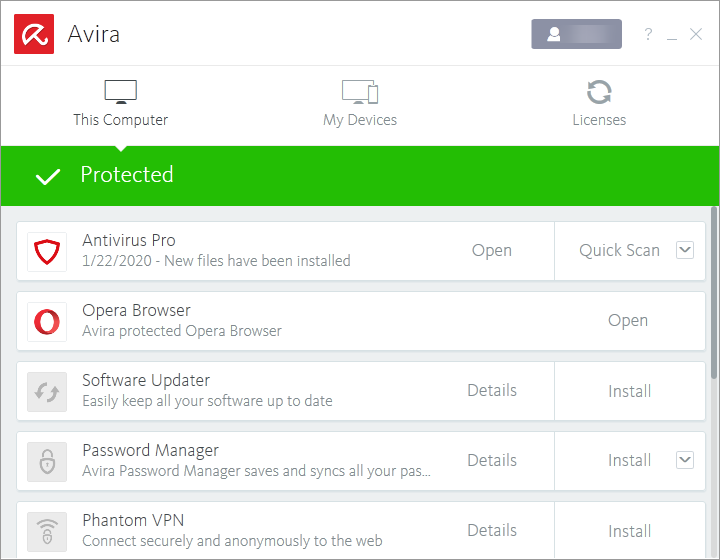Install Phantom VPN
Viewport: 720px width, 560px height.
click(x=630, y=532)
